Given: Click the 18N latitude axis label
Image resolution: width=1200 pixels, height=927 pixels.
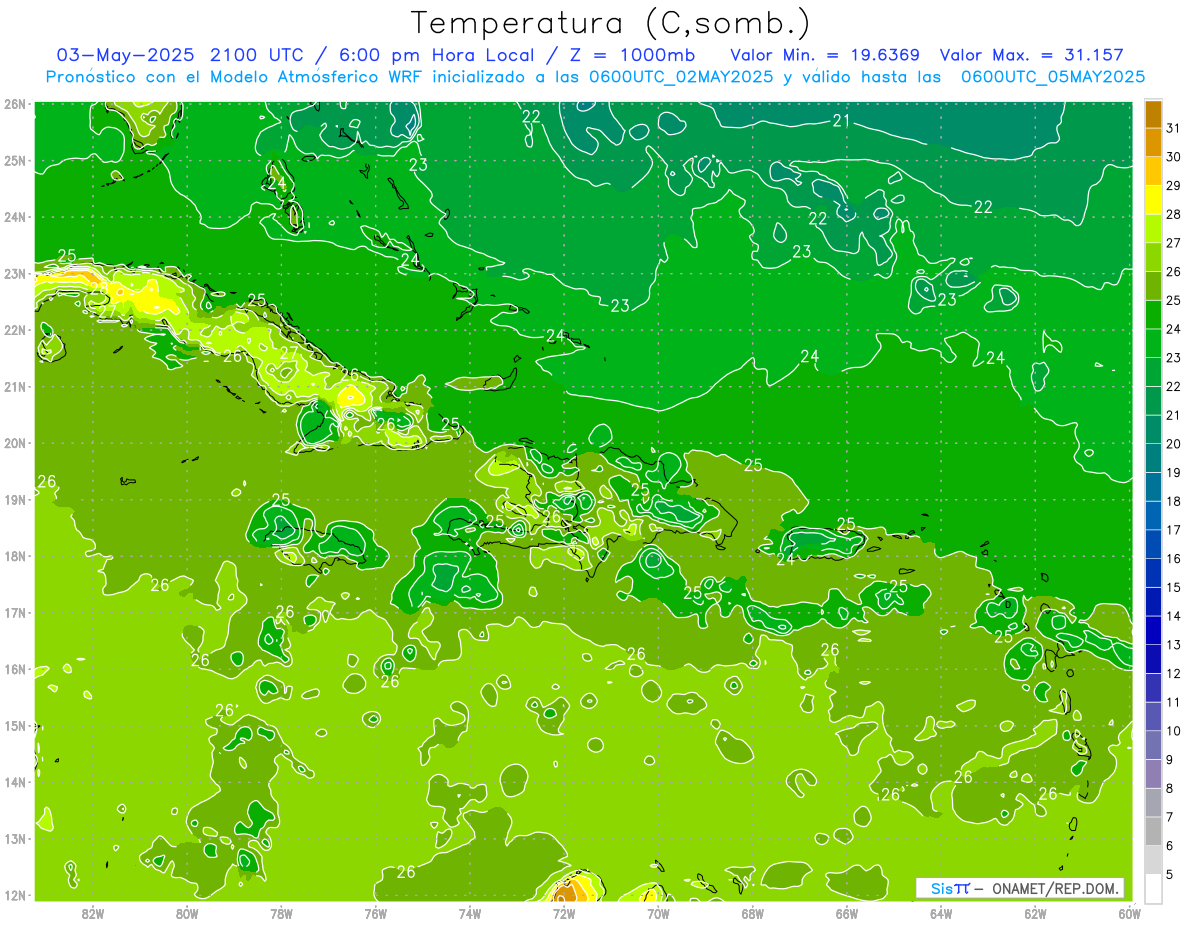Looking at the screenshot, I should pos(15,556).
